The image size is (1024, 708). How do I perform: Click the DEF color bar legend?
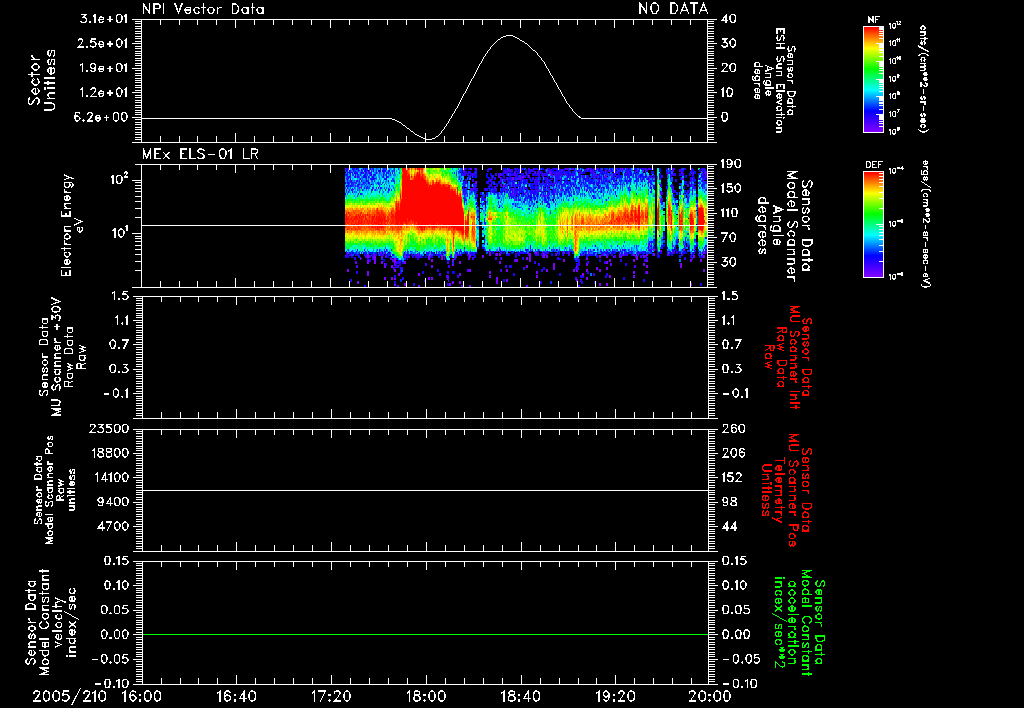(873, 223)
